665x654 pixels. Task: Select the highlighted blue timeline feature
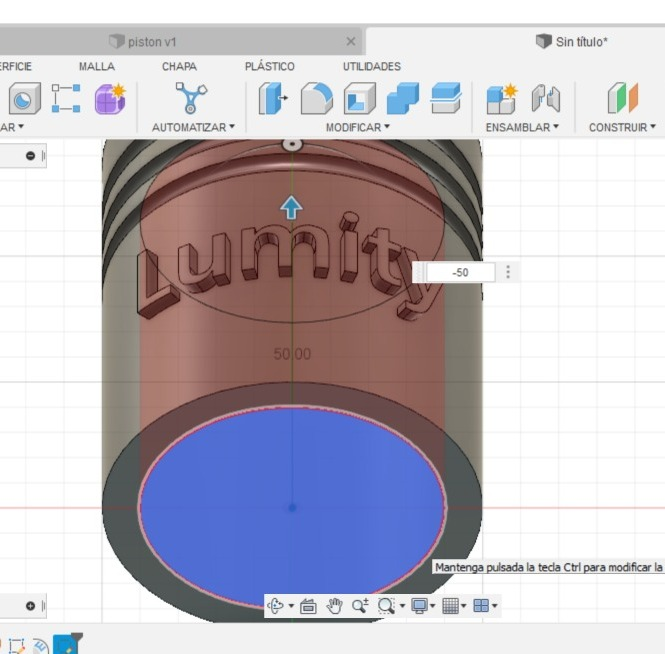[66, 644]
